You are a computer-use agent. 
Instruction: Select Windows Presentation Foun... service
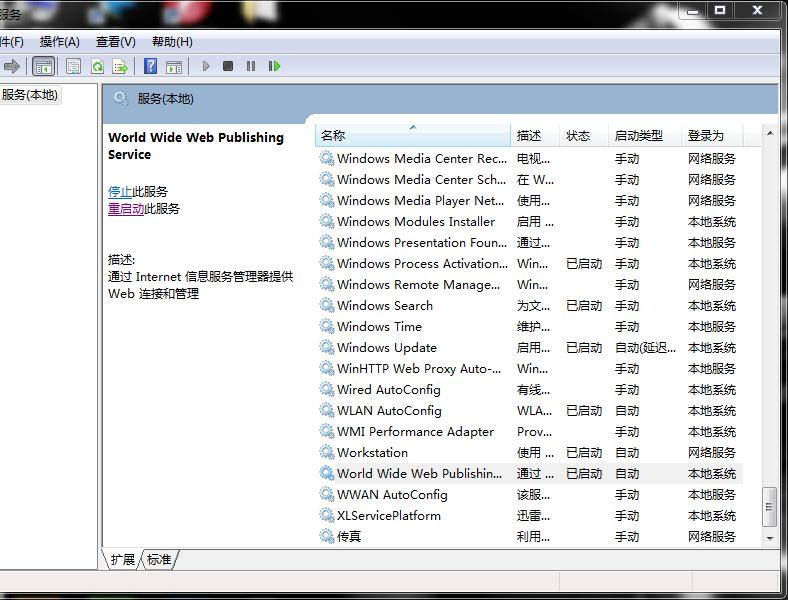tap(422, 242)
